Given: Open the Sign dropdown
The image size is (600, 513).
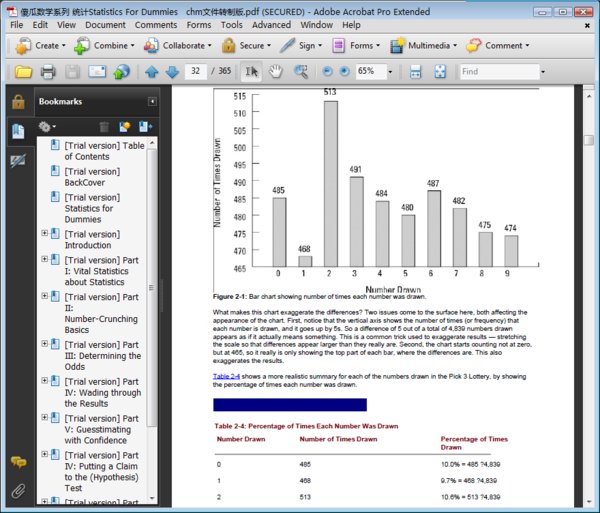Looking at the screenshot, I should pos(301,46).
